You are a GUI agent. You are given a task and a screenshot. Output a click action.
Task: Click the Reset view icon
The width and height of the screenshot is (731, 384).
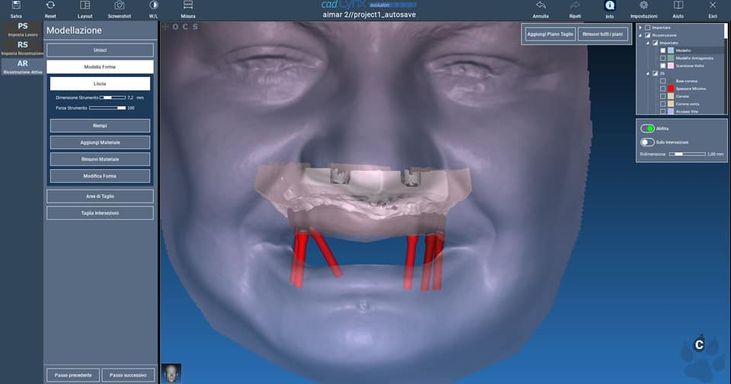(50, 6)
